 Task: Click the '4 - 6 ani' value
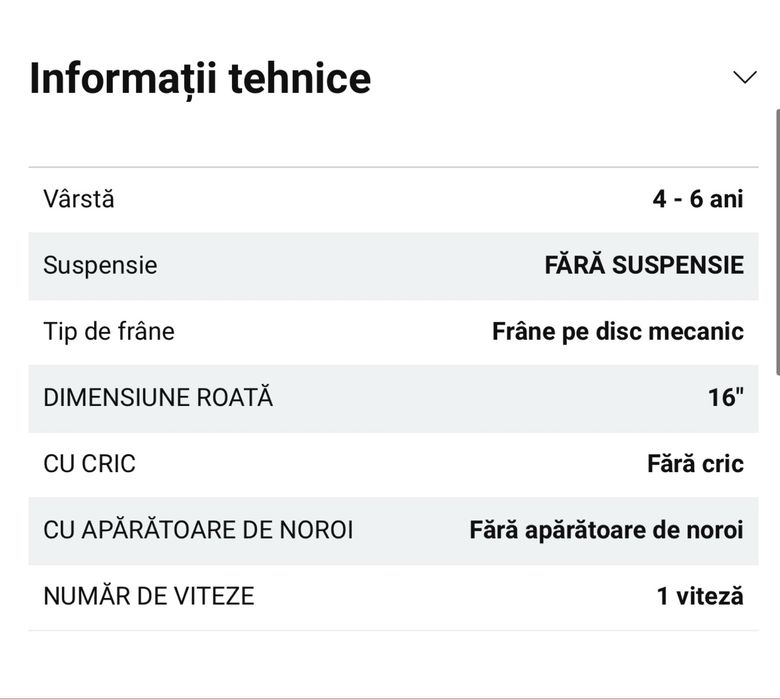pyautogui.click(x=698, y=199)
